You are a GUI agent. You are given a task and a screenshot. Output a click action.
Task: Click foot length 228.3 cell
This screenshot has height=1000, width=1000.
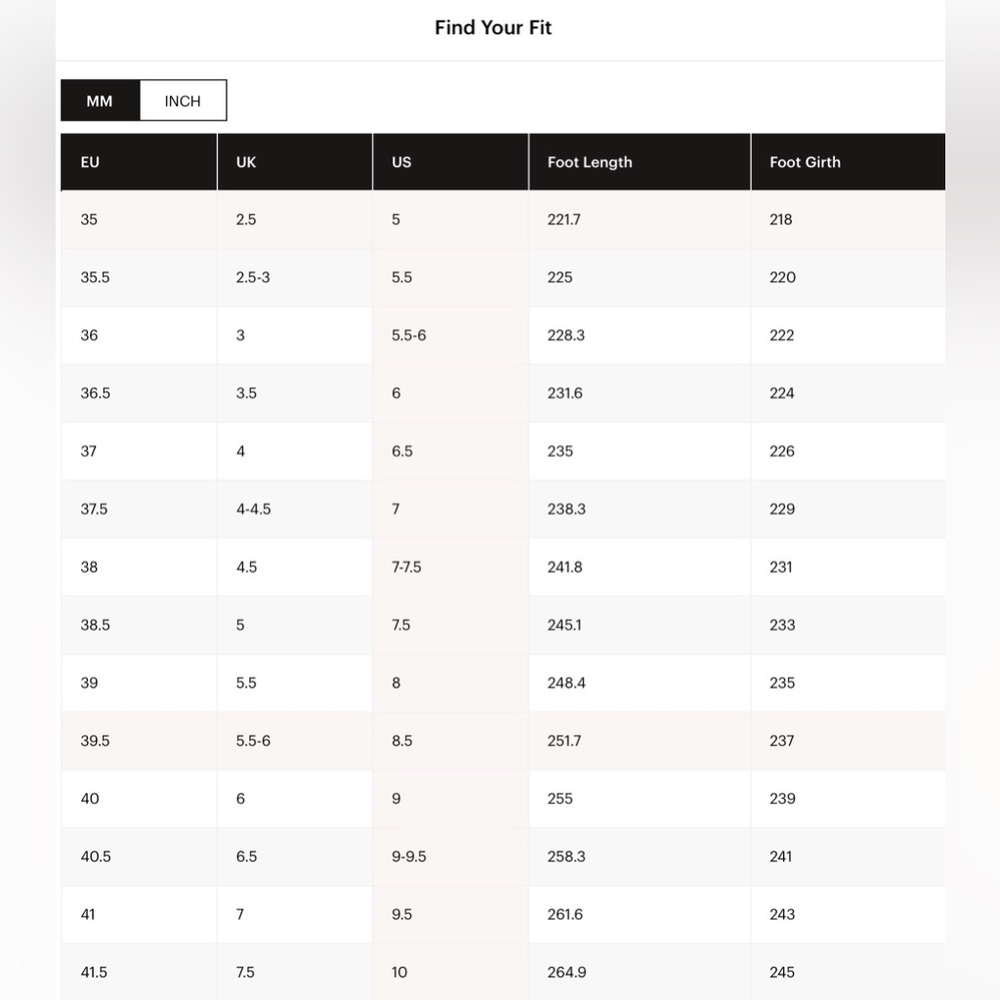[640, 335]
